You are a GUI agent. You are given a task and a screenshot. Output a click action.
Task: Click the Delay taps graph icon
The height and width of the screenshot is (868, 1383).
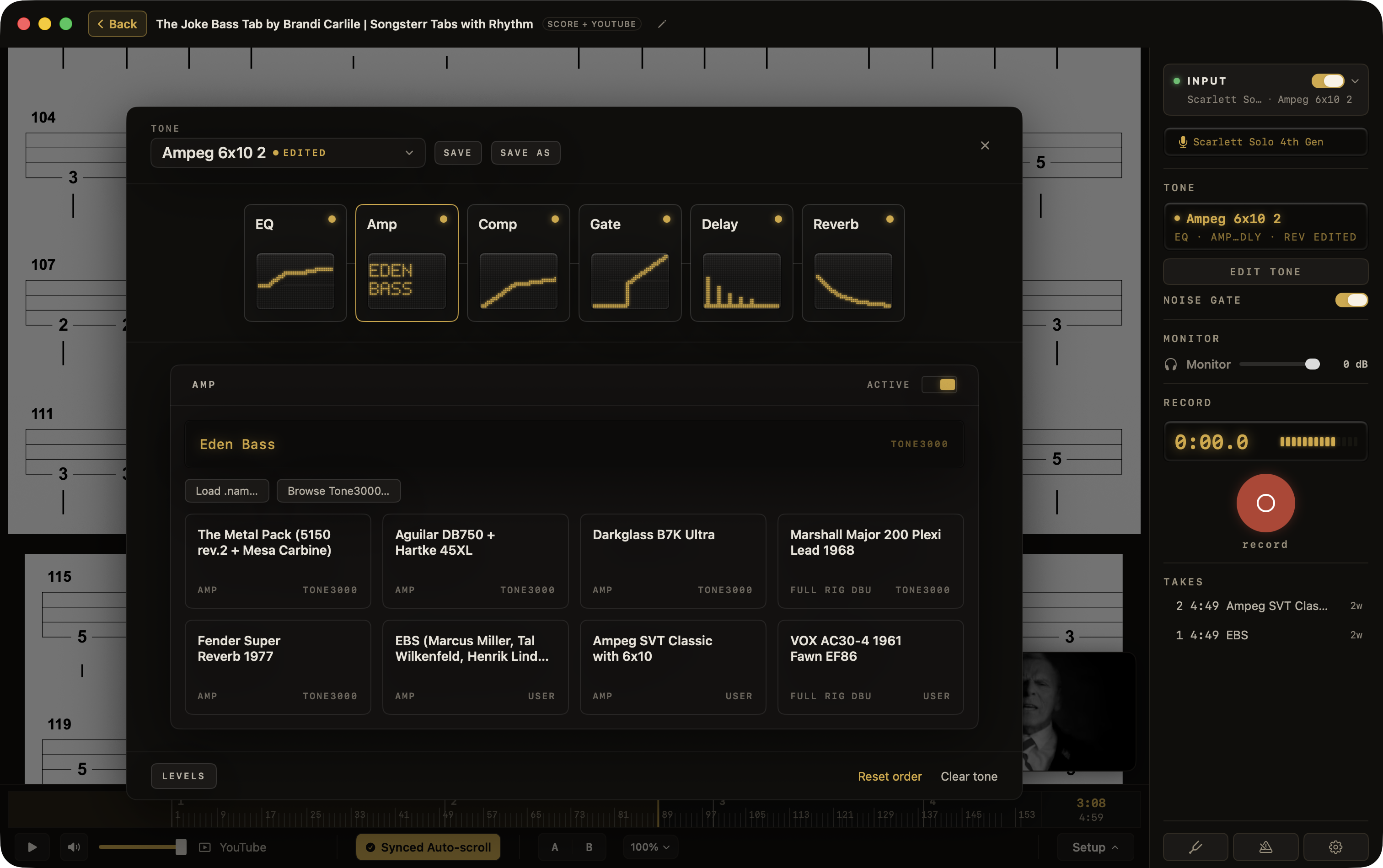(x=741, y=281)
